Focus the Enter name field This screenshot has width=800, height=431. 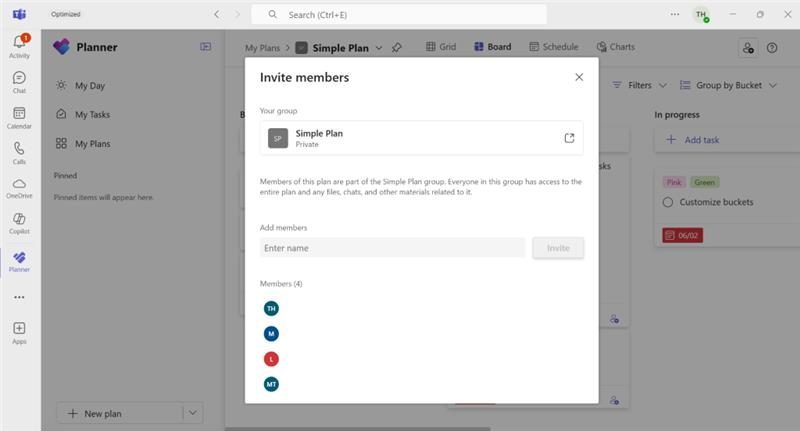pos(392,248)
